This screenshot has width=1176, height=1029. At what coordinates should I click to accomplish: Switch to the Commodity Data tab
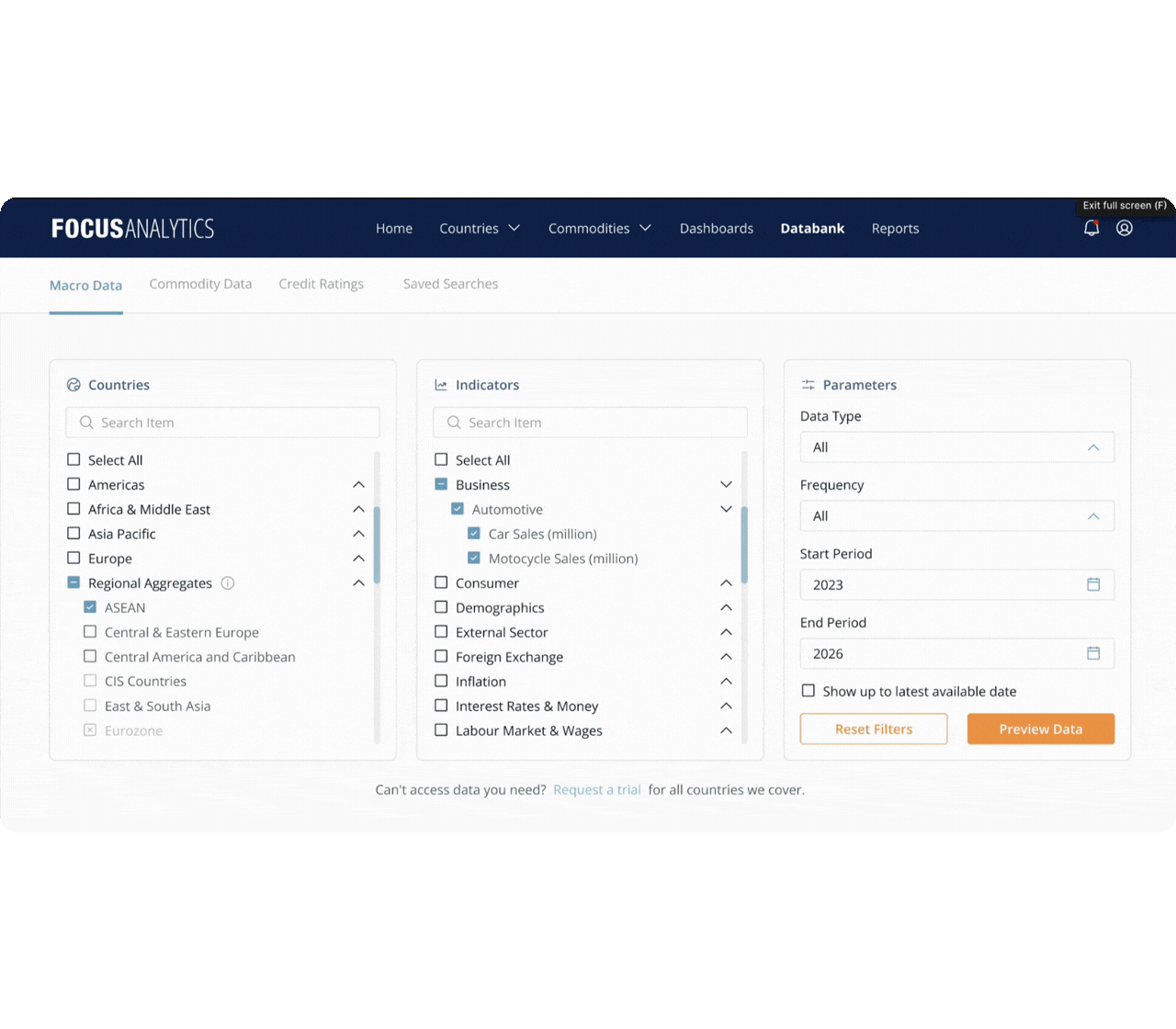[200, 284]
